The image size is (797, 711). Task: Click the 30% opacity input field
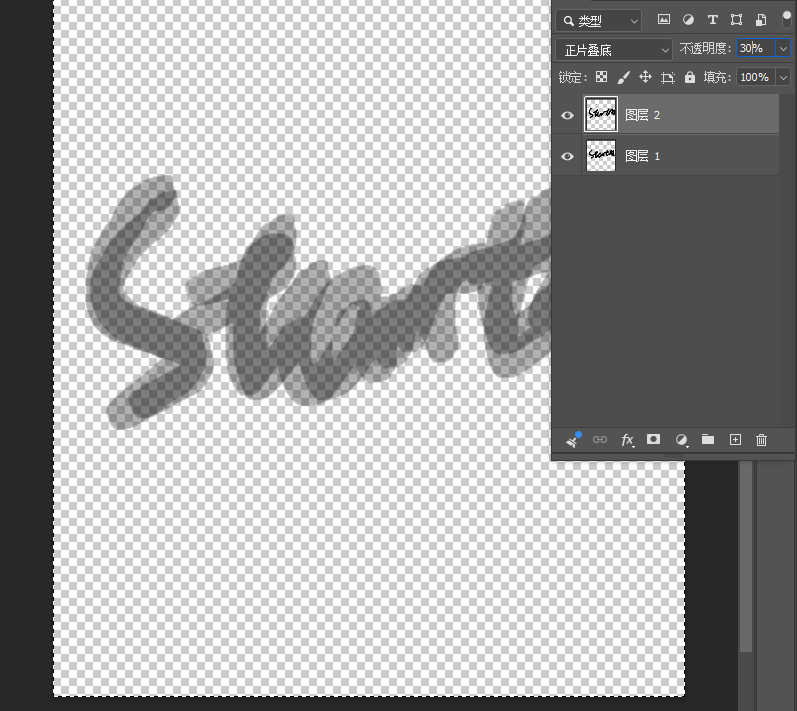[756, 48]
